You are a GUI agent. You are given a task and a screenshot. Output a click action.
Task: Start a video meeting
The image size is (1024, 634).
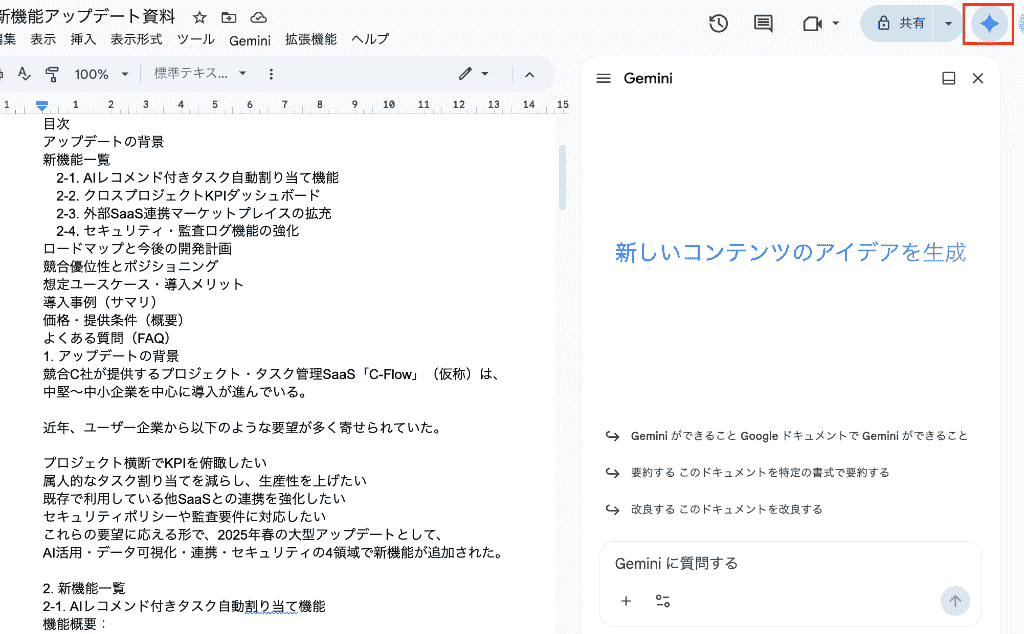click(x=812, y=24)
